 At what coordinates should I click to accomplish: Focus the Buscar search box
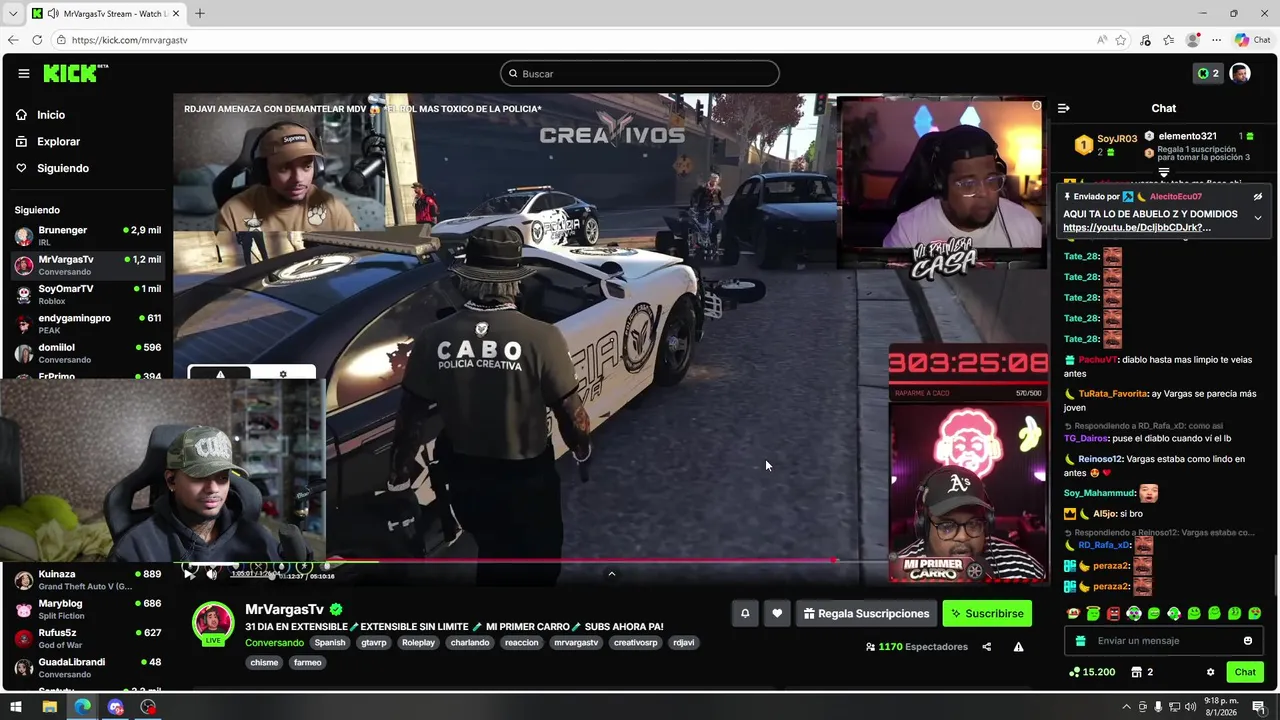[640, 73]
